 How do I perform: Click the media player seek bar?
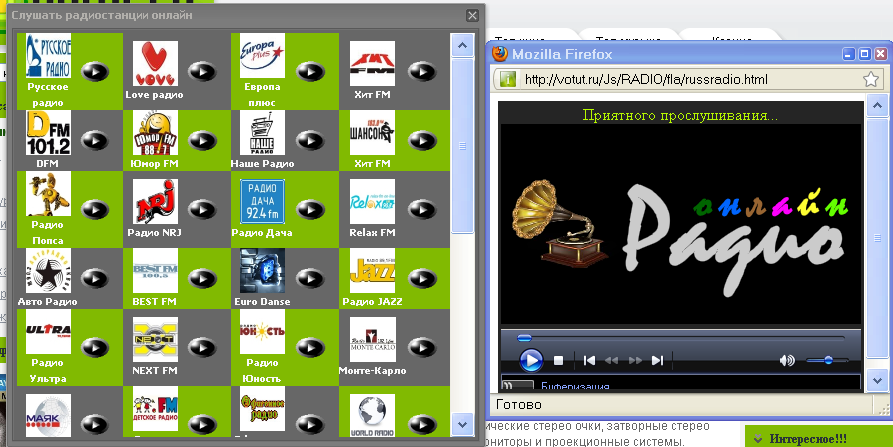681,338
